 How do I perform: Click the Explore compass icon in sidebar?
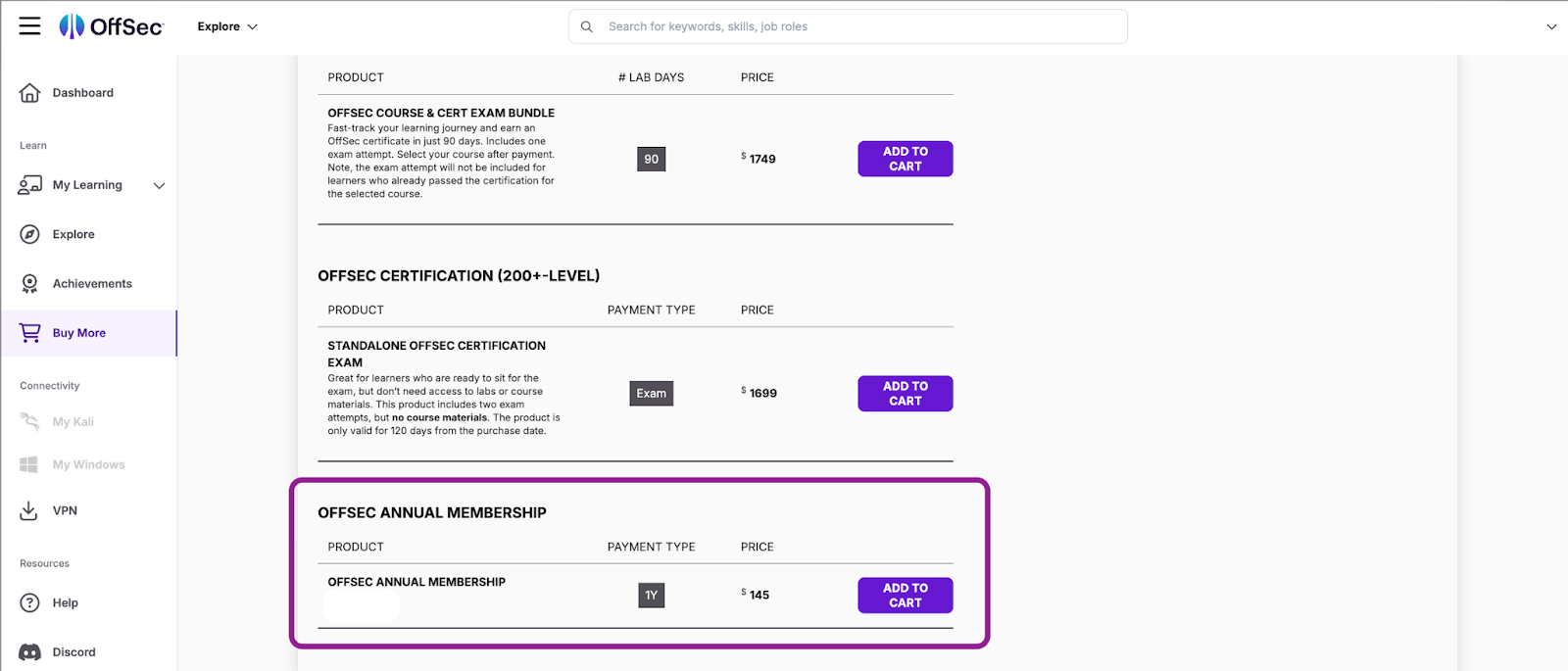point(29,234)
